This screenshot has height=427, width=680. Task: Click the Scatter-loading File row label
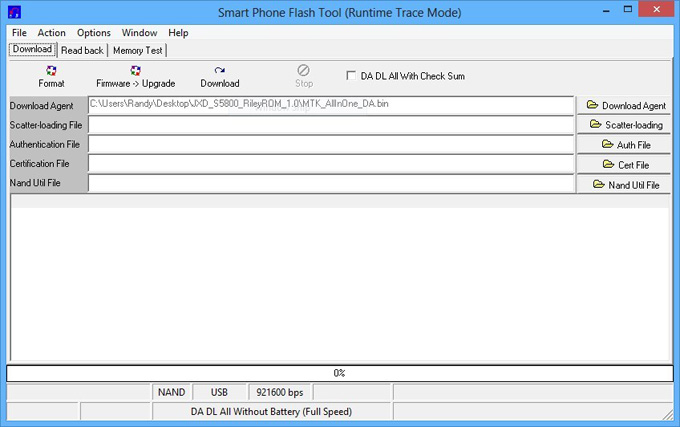[46, 125]
